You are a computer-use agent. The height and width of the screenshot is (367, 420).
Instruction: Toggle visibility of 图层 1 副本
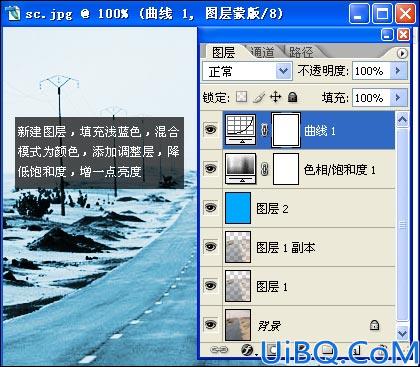pos(210,247)
